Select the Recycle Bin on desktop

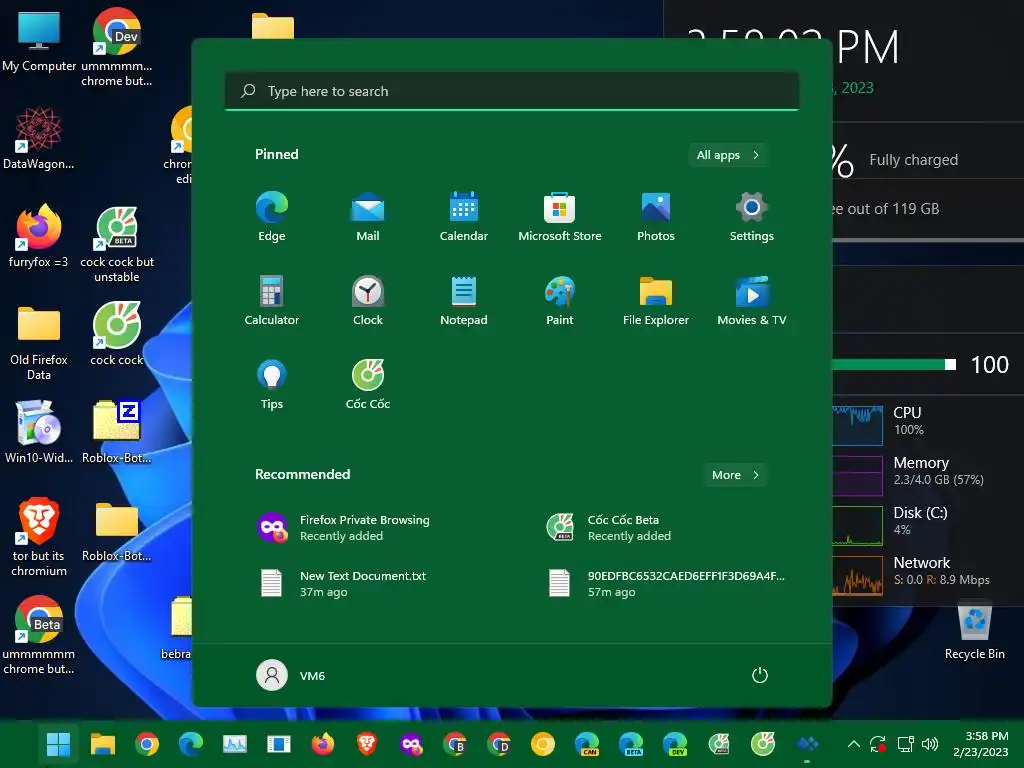tap(974, 630)
